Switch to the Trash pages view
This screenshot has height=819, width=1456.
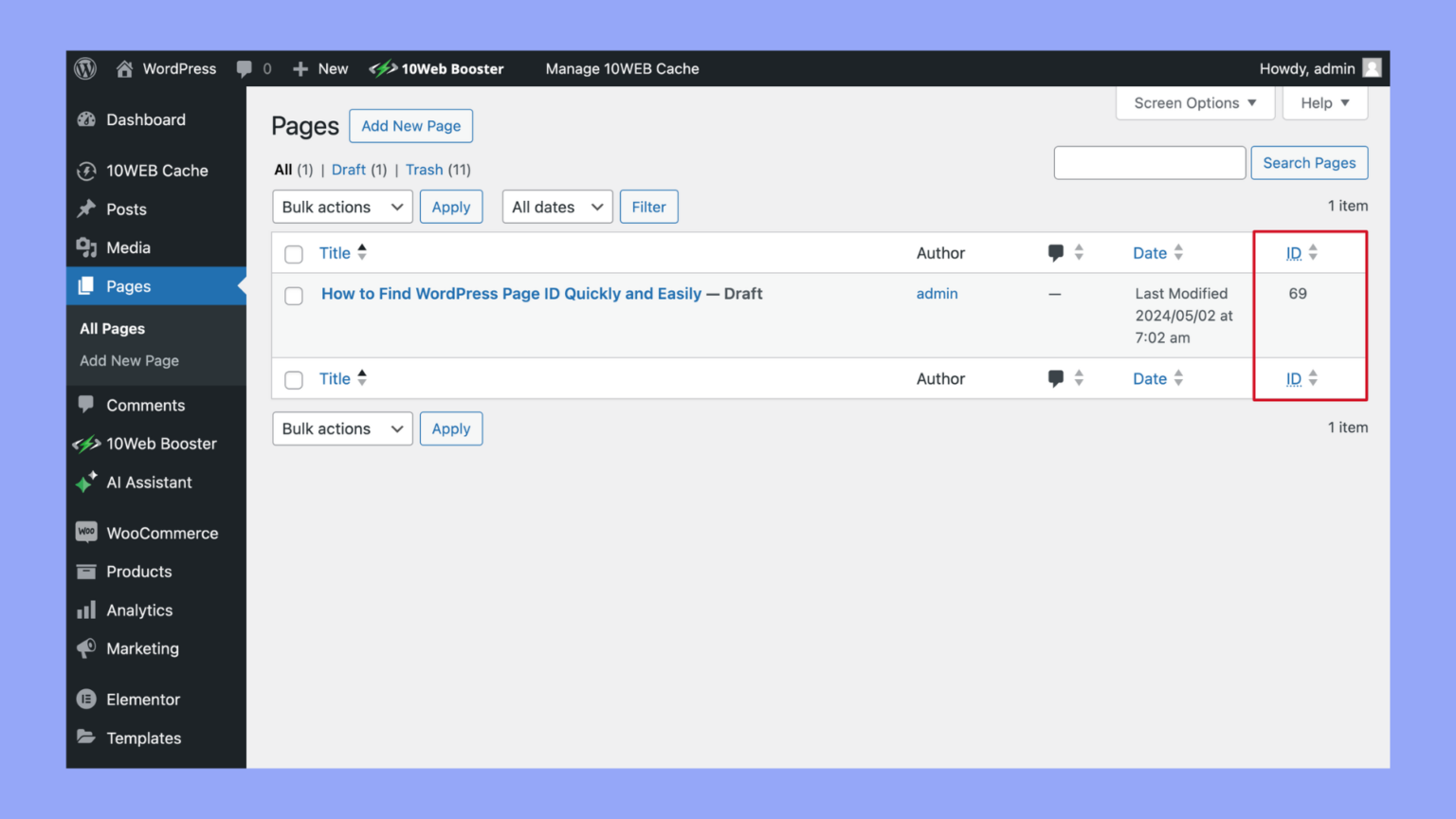pos(424,170)
